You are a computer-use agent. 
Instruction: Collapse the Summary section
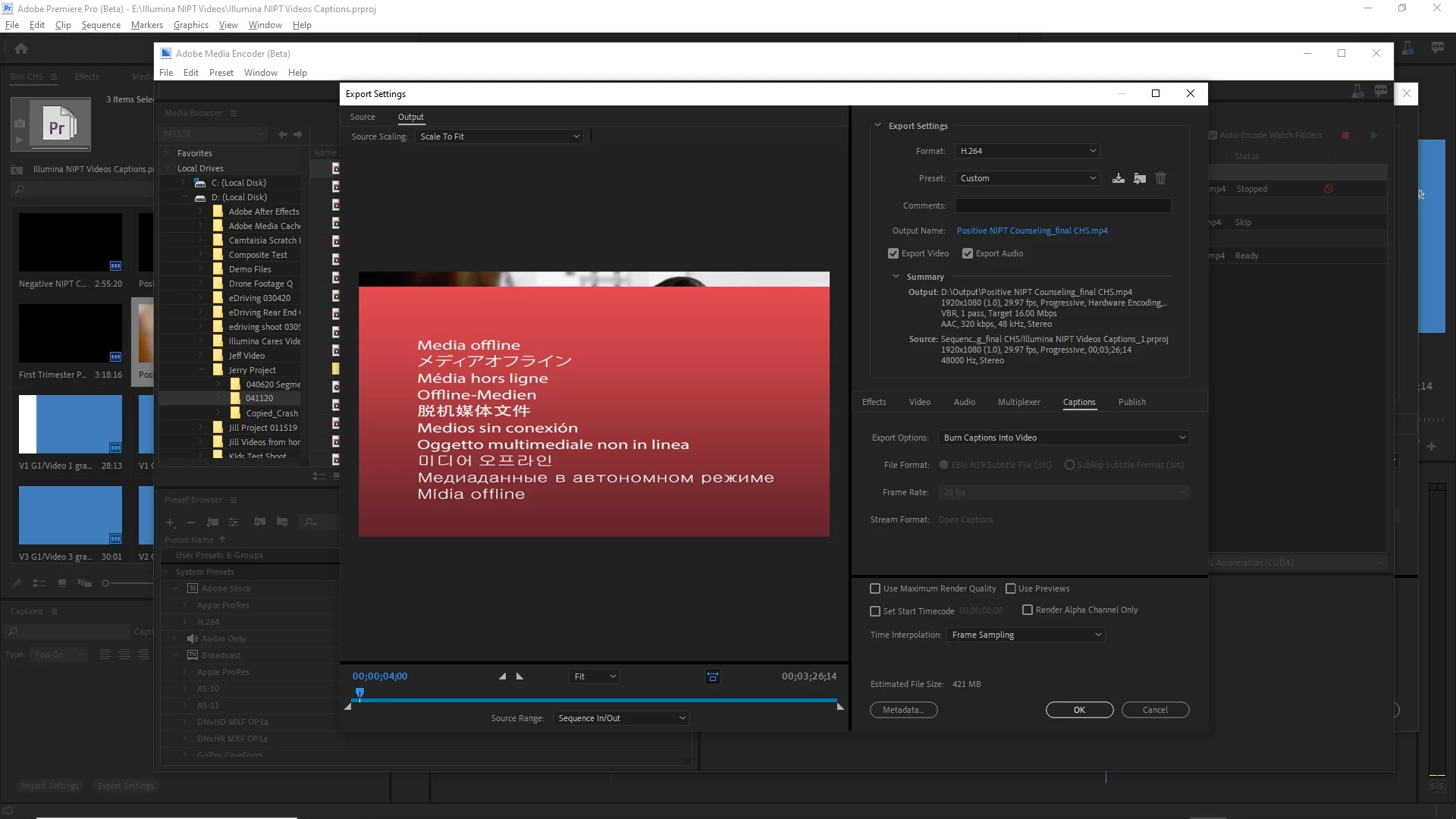[896, 277]
